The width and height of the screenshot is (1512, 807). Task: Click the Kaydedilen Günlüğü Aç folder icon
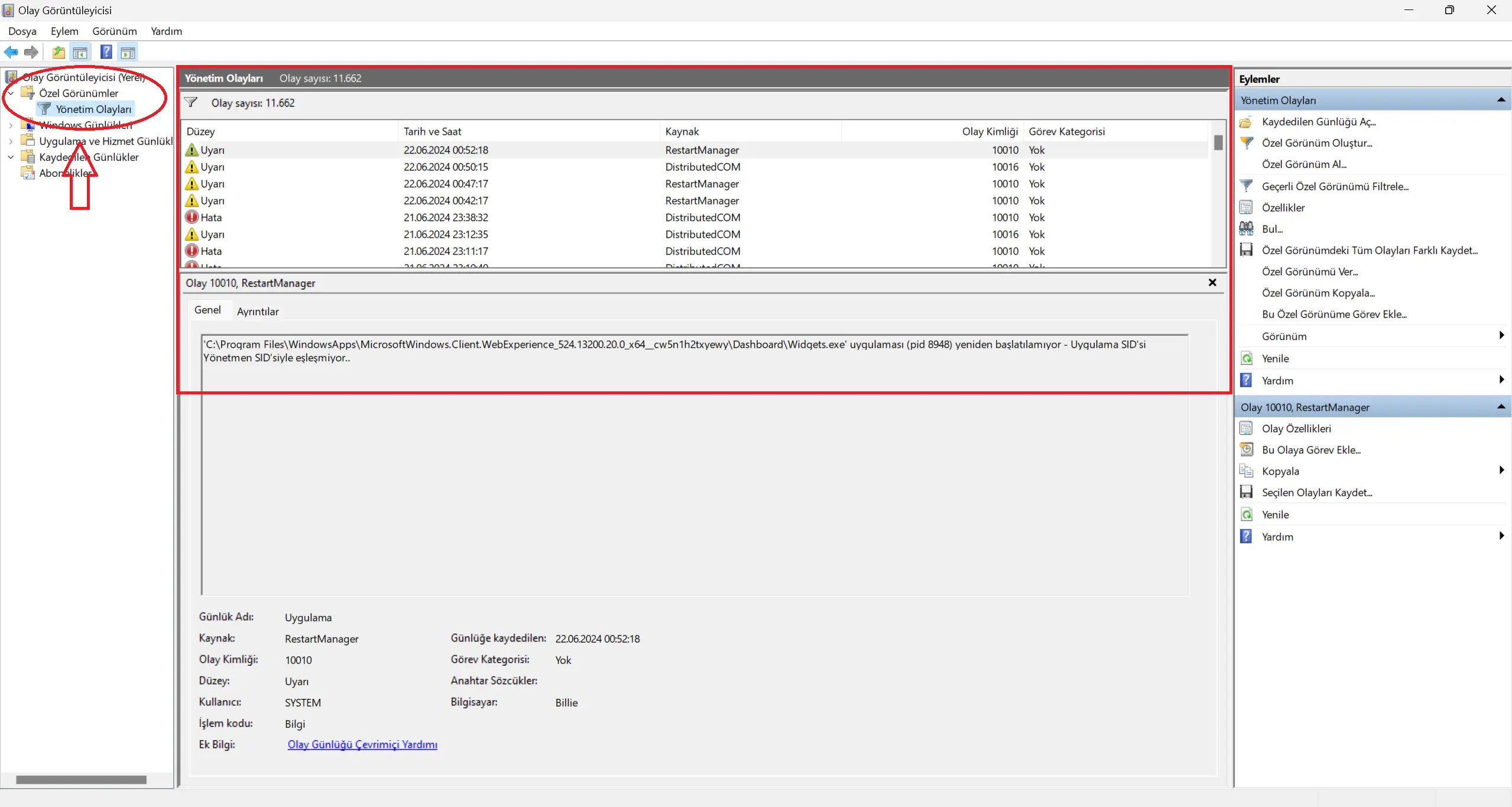(x=1246, y=122)
